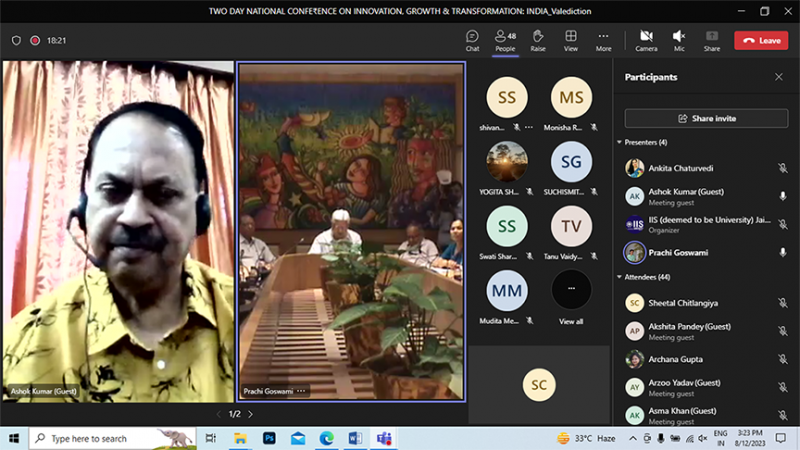Collapse the Presenters (4) section
Screen dimensions: 800x450
[x=620, y=142]
